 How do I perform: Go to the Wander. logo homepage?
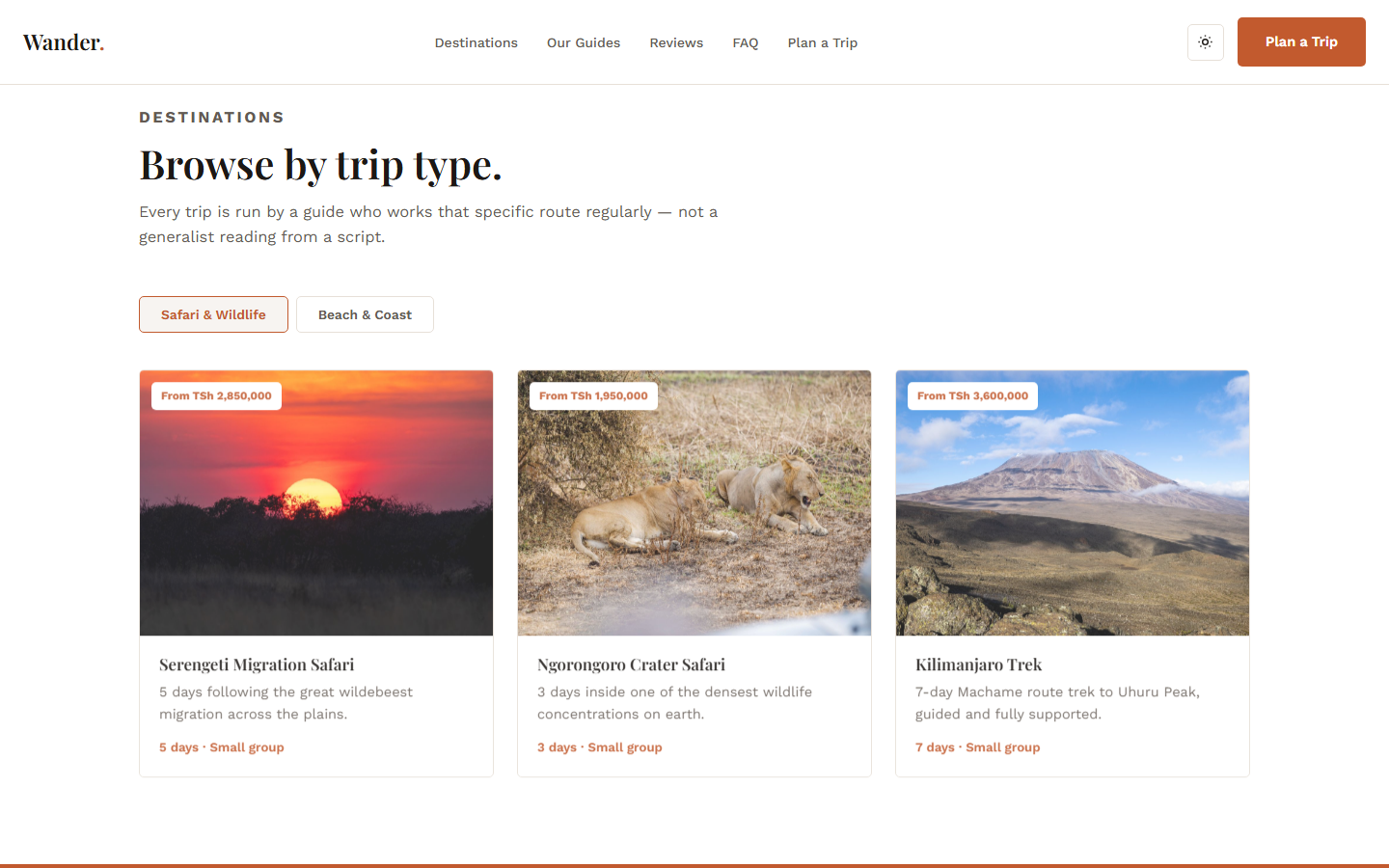[x=64, y=42]
